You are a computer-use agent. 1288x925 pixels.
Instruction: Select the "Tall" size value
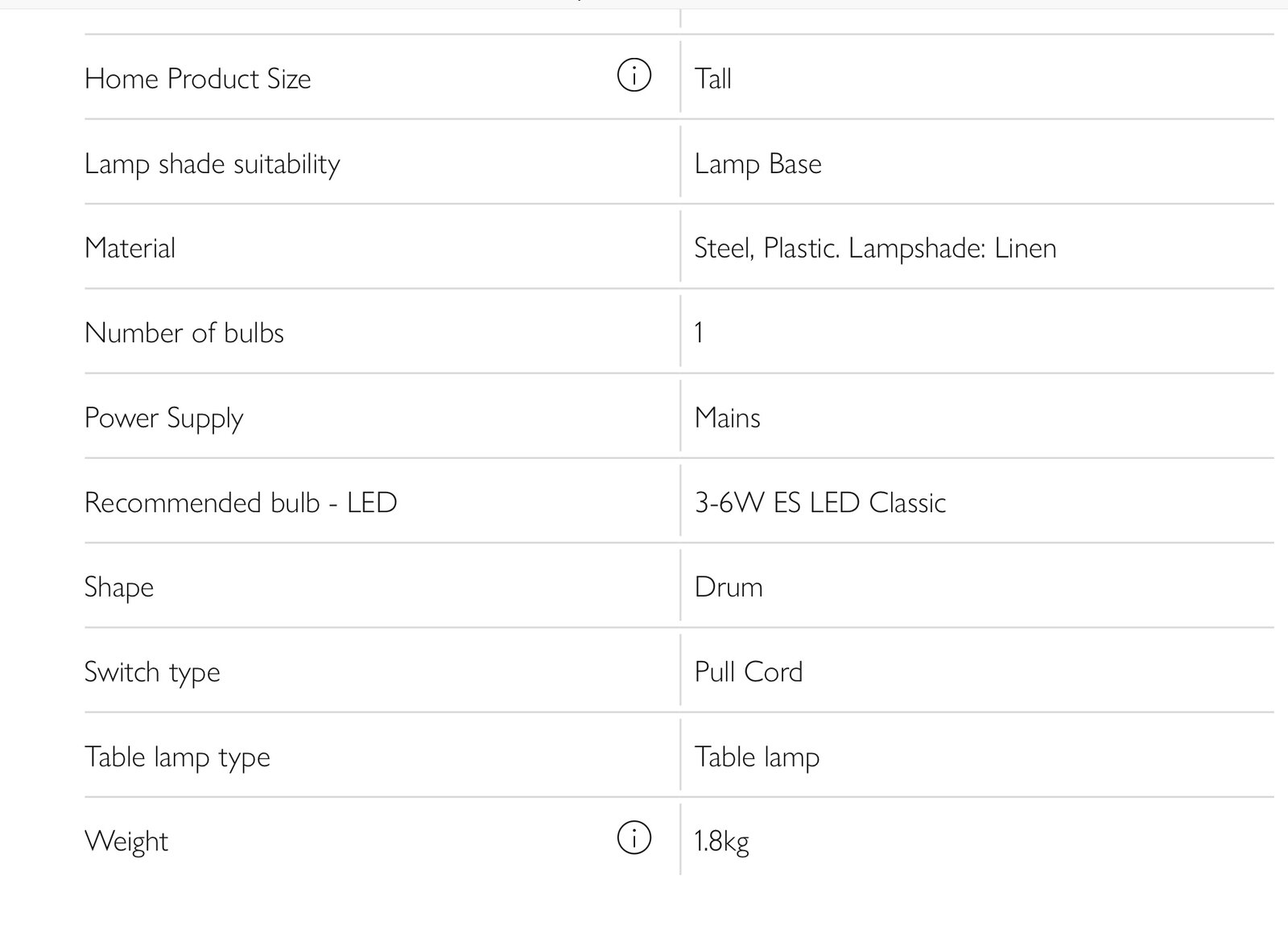[712, 79]
